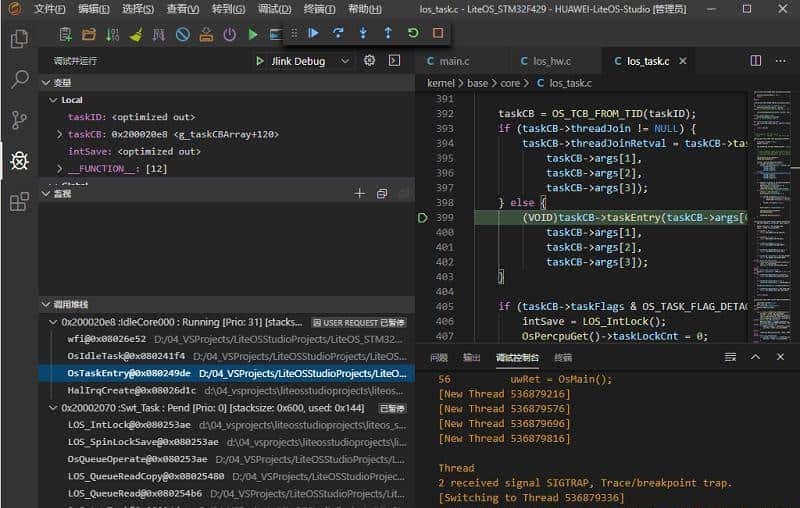Screen dimensions: 800x508
Task: Collapse the Local variables group
Action: [x=53, y=100]
